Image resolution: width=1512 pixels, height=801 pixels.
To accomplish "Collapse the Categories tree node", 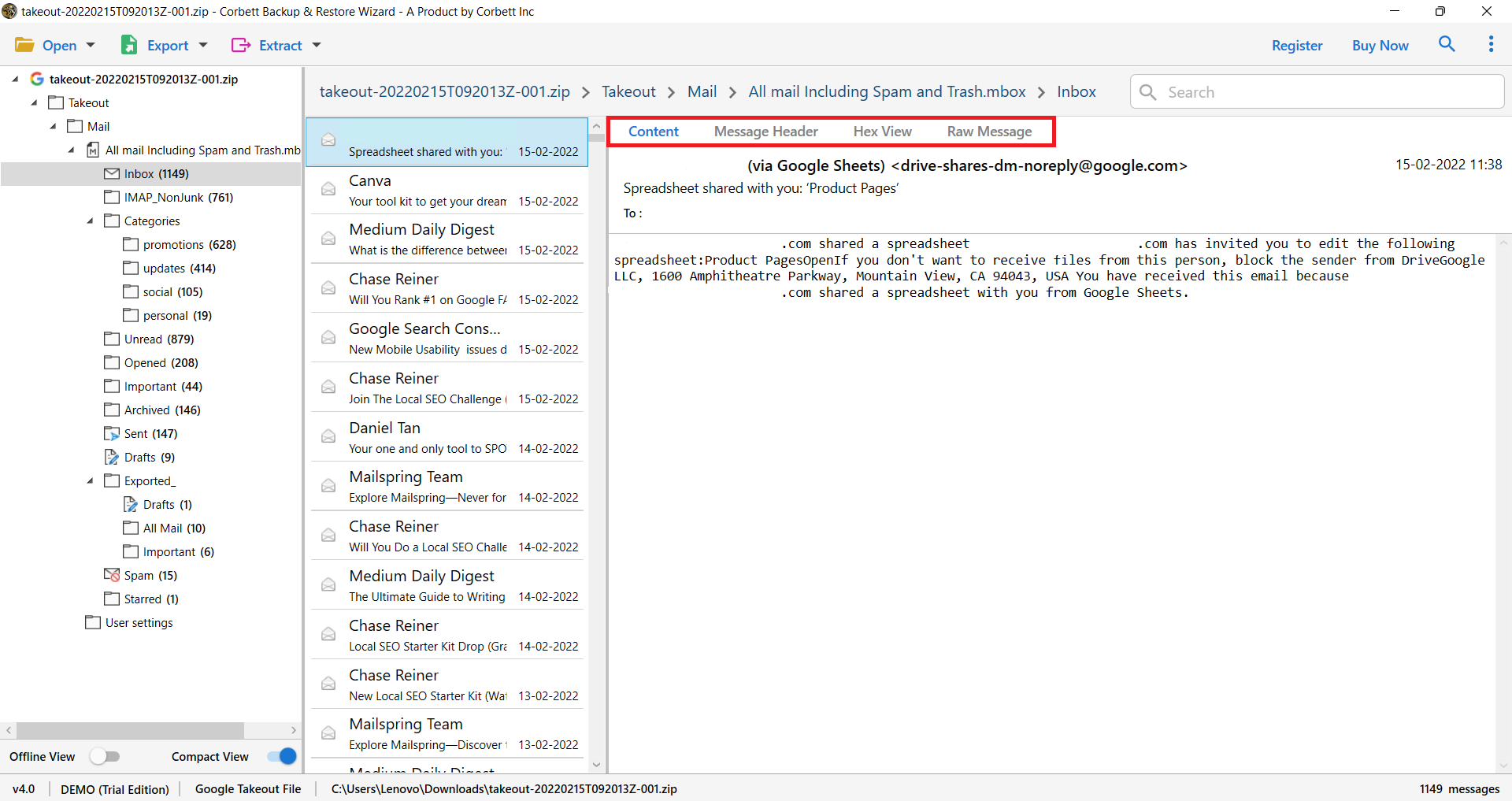I will [x=91, y=221].
